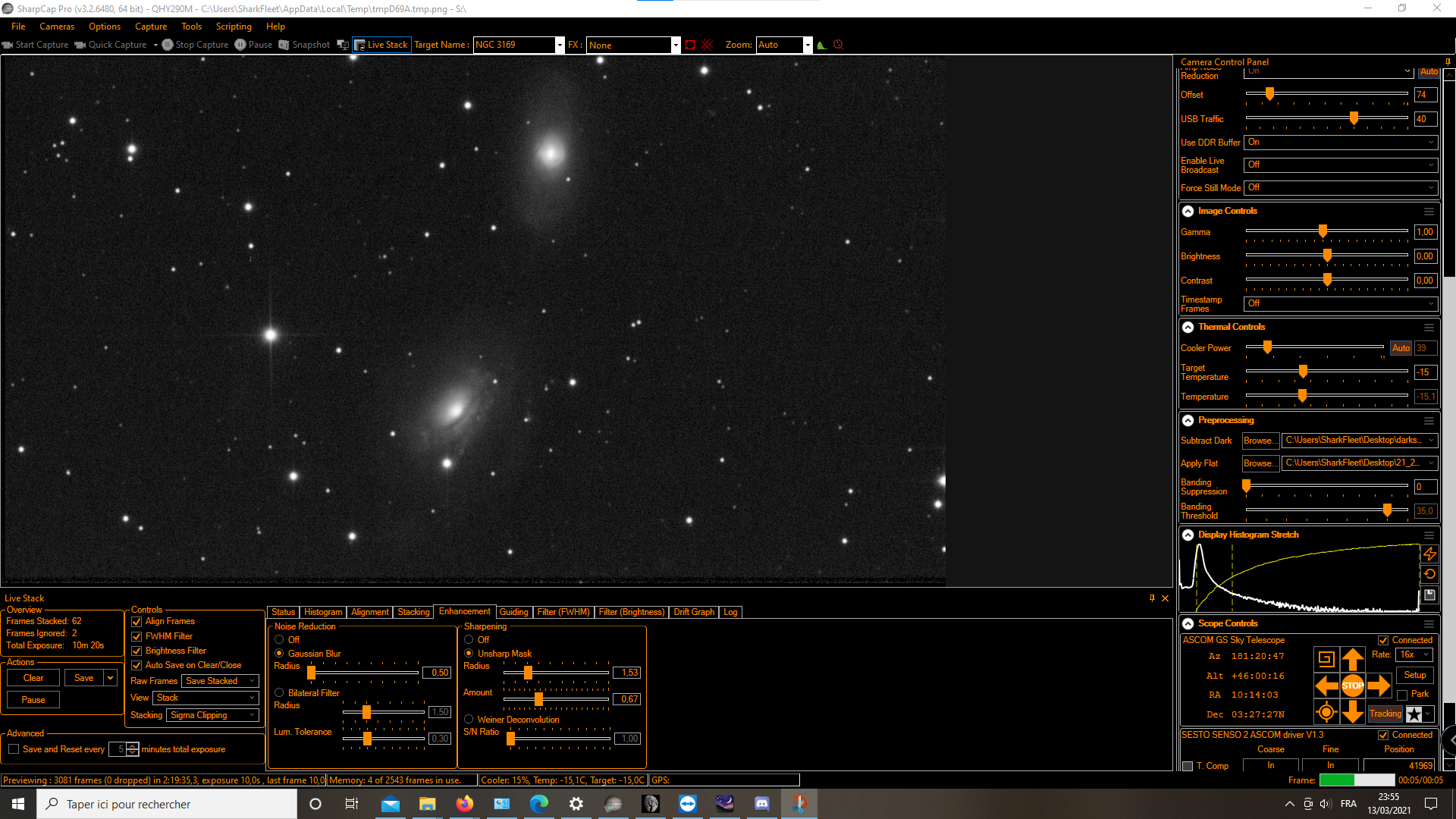Open the Scripting menu
This screenshot has height=819, width=1456.
[x=234, y=27]
